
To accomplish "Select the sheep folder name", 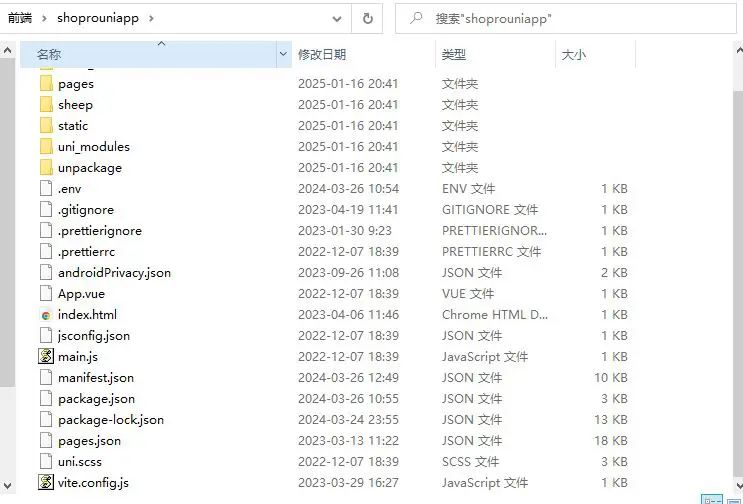I will [75, 105].
